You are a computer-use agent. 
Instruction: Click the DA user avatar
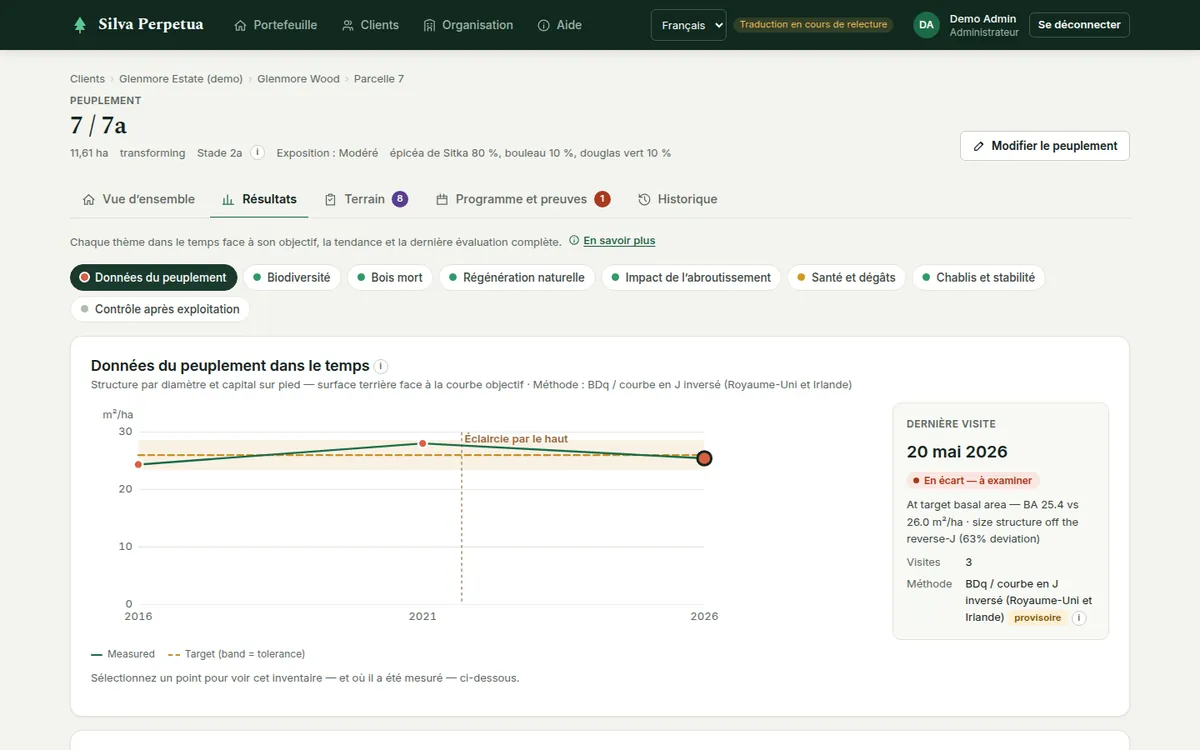tap(926, 25)
